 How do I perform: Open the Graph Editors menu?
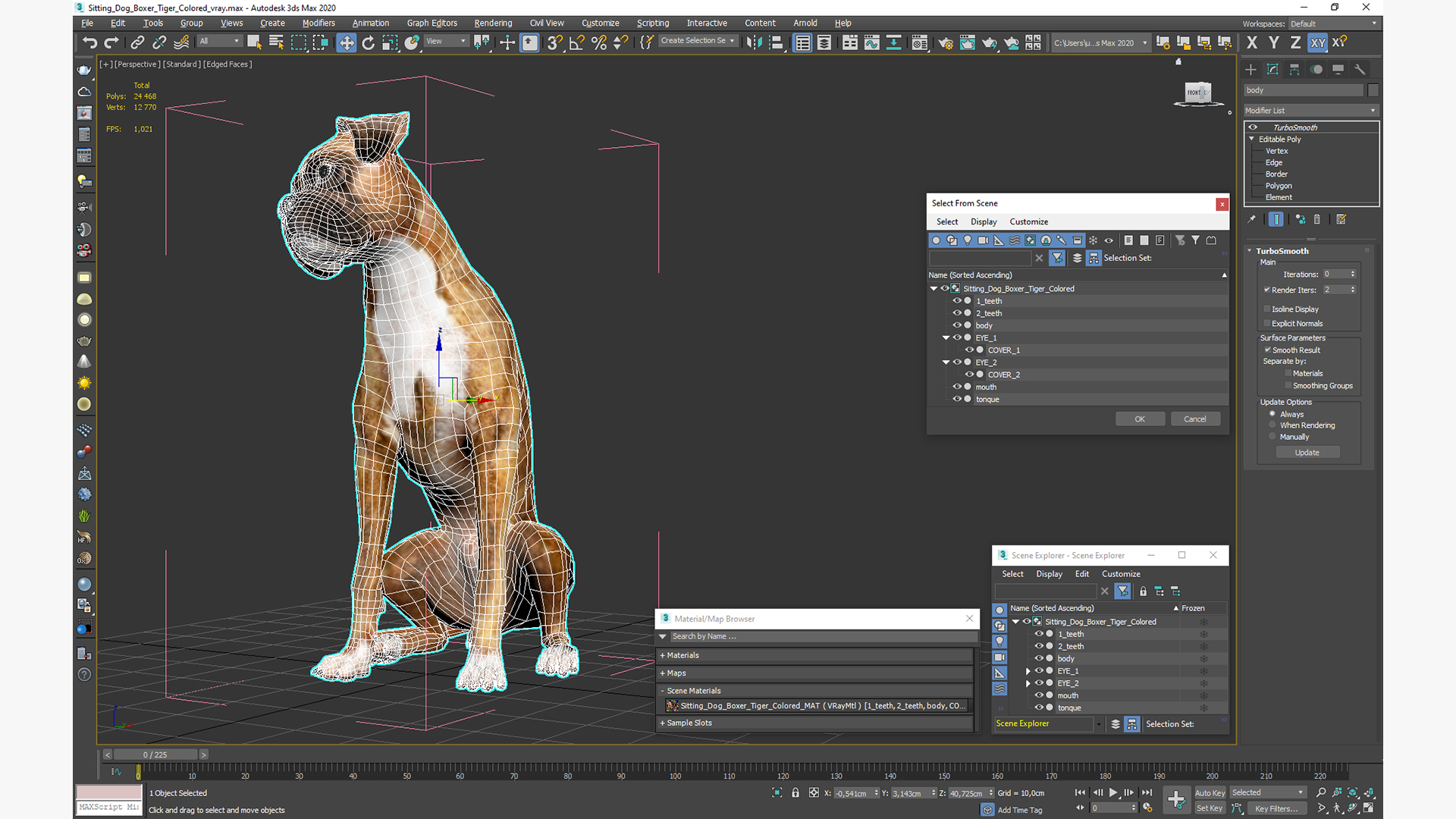[431, 24]
